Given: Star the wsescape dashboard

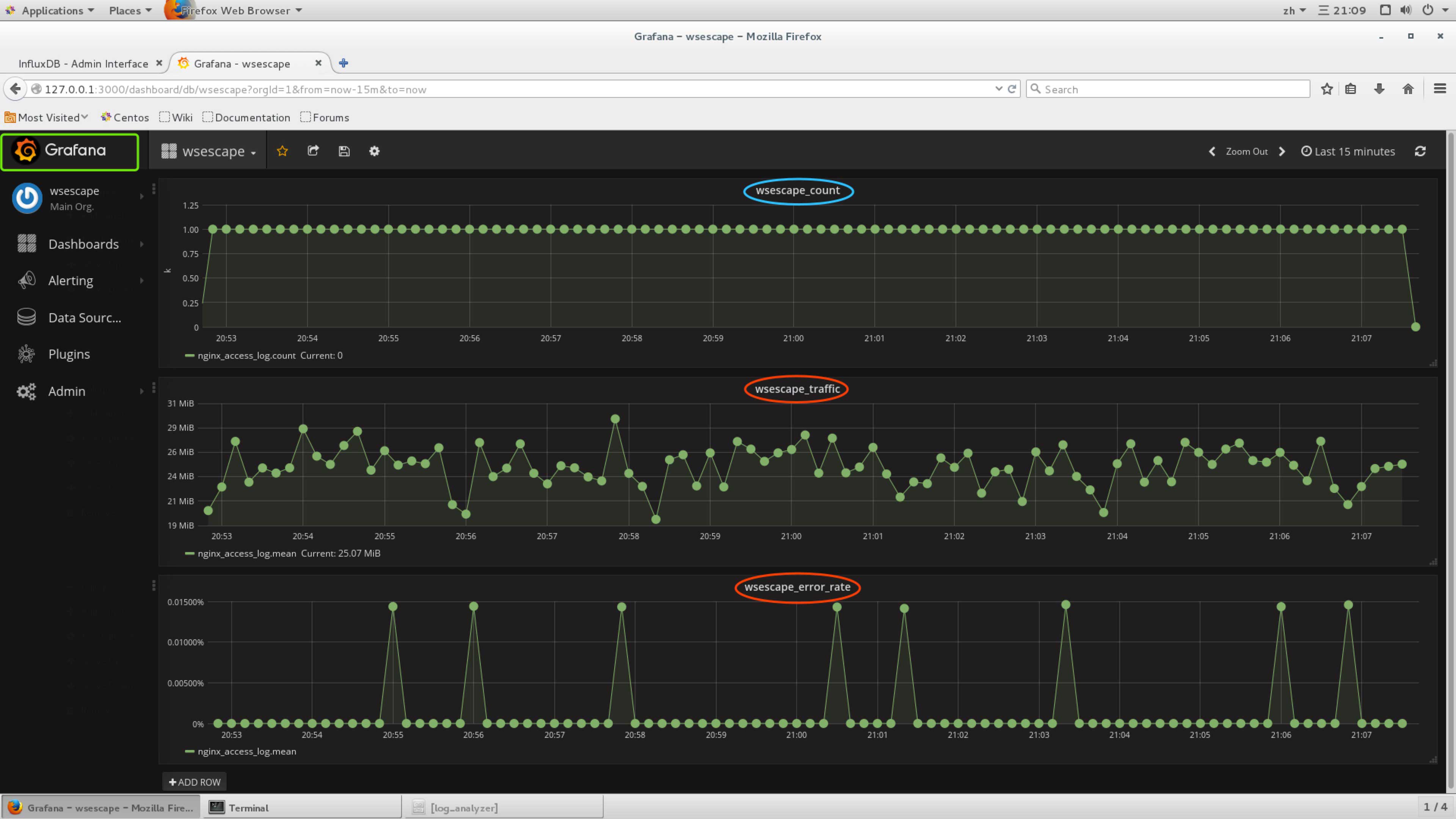Looking at the screenshot, I should (x=282, y=151).
